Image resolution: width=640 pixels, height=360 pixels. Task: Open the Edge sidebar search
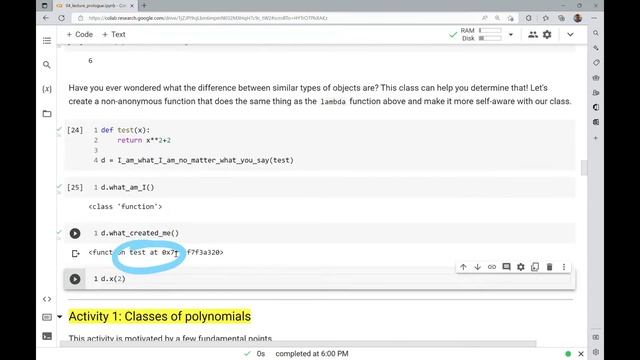coord(596,33)
